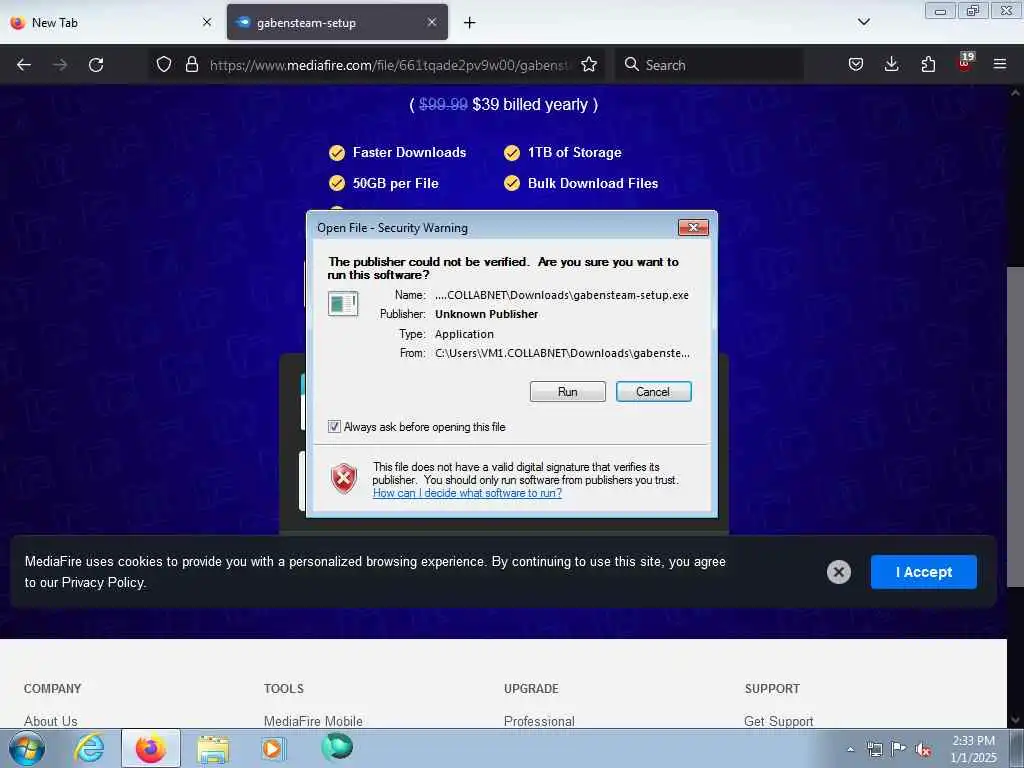Open the Professional upgrade link
Image resolution: width=1024 pixels, height=768 pixels.
[x=539, y=721]
